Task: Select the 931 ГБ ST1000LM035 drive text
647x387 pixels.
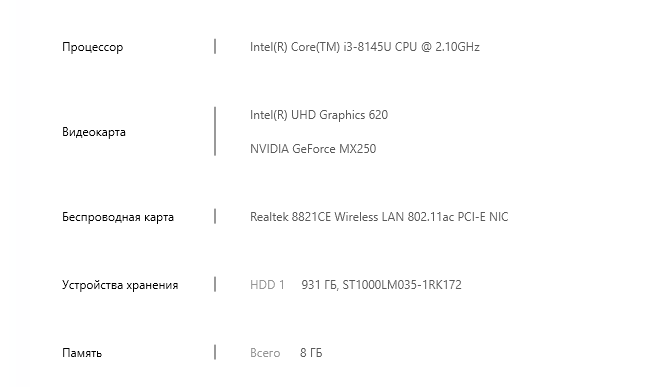Action: coord(381,285)
